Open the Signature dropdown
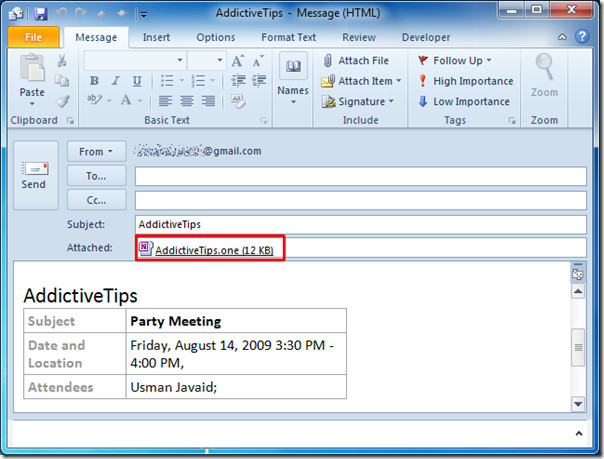 [358, 102]
